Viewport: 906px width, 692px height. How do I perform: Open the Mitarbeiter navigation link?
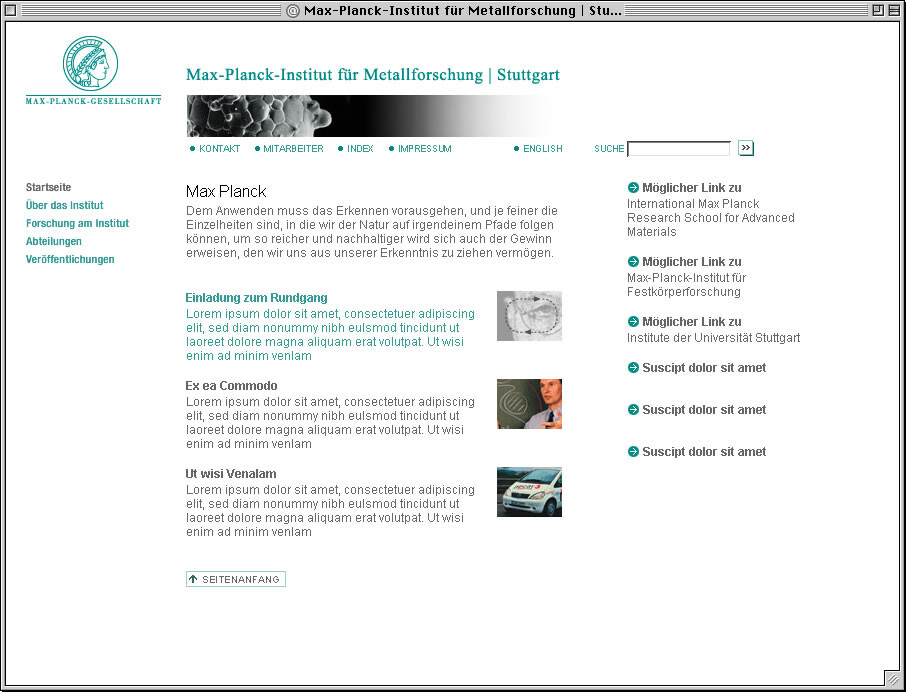click(293, 148)
